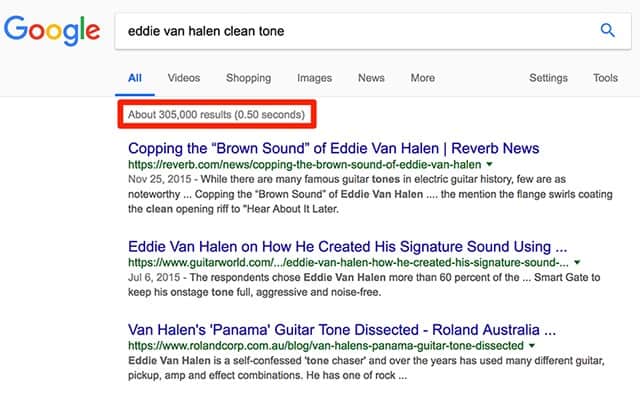640x407 pixels.
Task: Click the About 305,000 results stats text
Action: click(217, 114)
